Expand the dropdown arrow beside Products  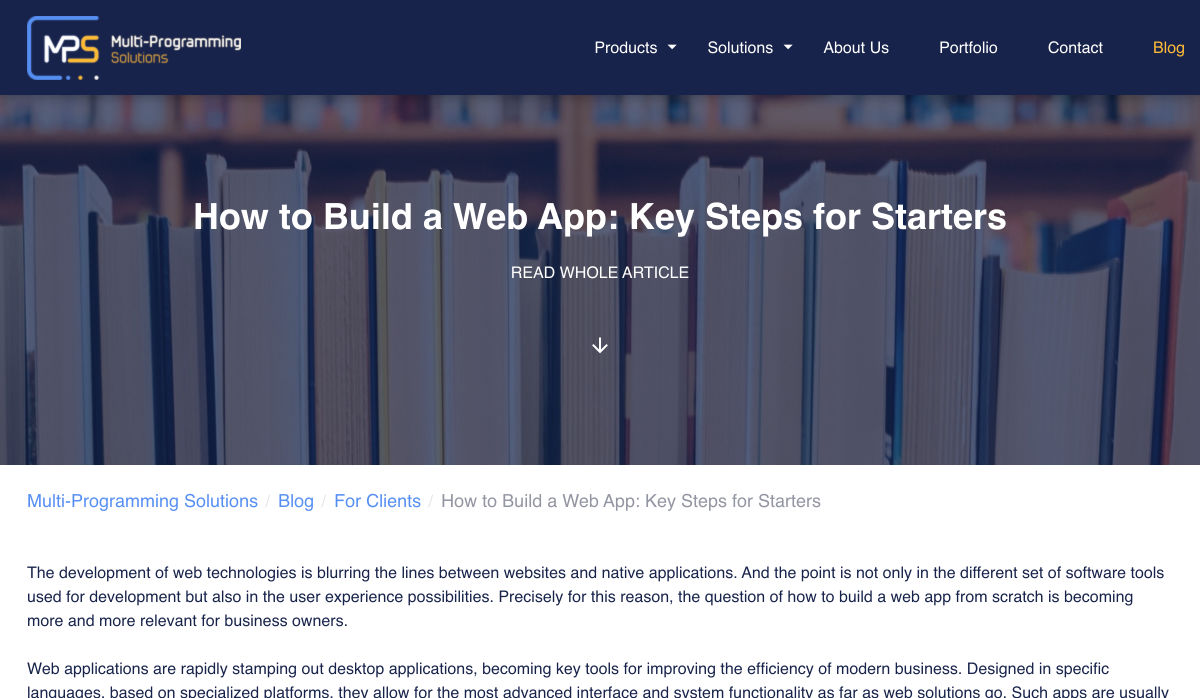coord(672,47)
